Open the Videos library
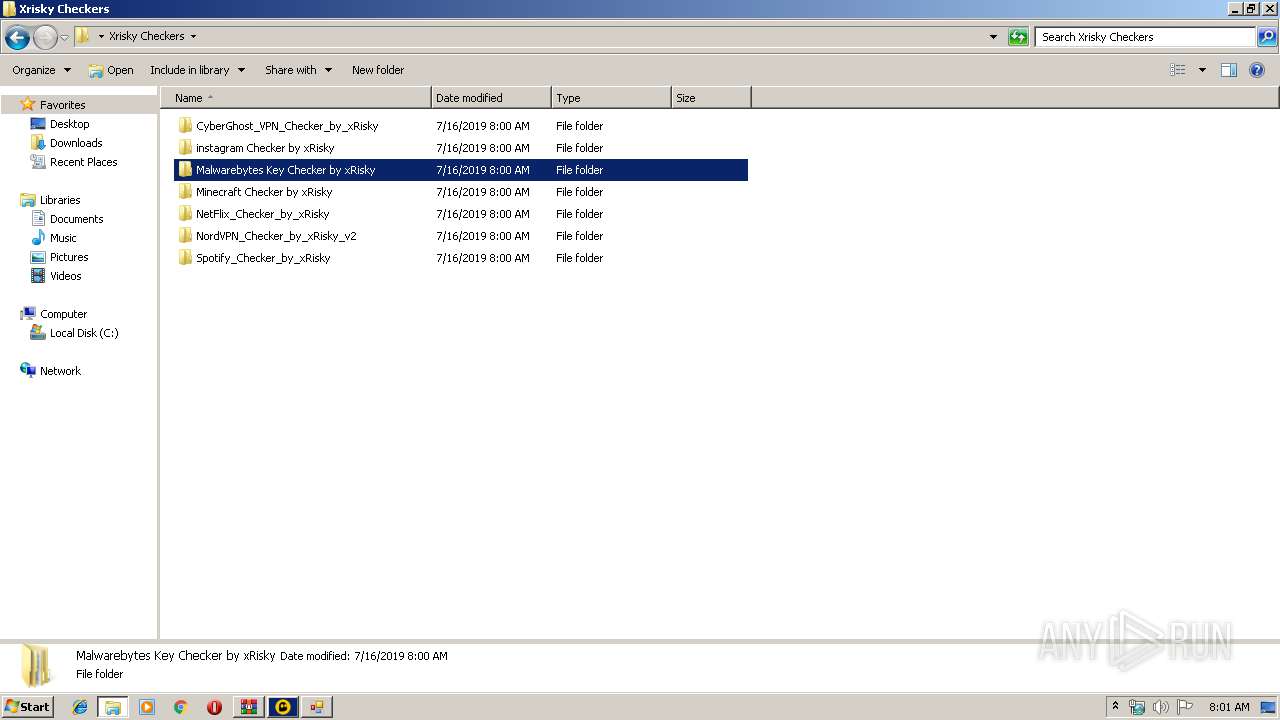This screenshot has width=1280, height=720. (x=65, y=276)
